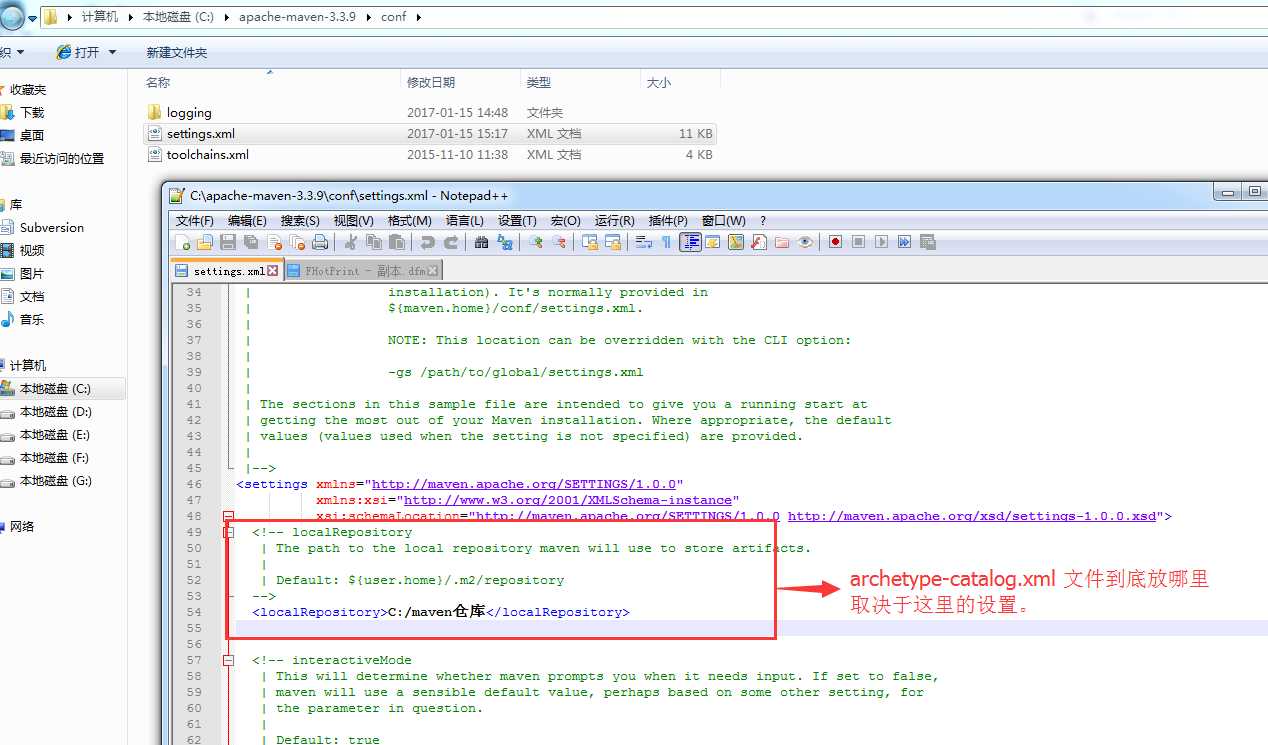
Task: Click the Print icon in Notepad++ toolbar
Action: click(x=320, y=242)
